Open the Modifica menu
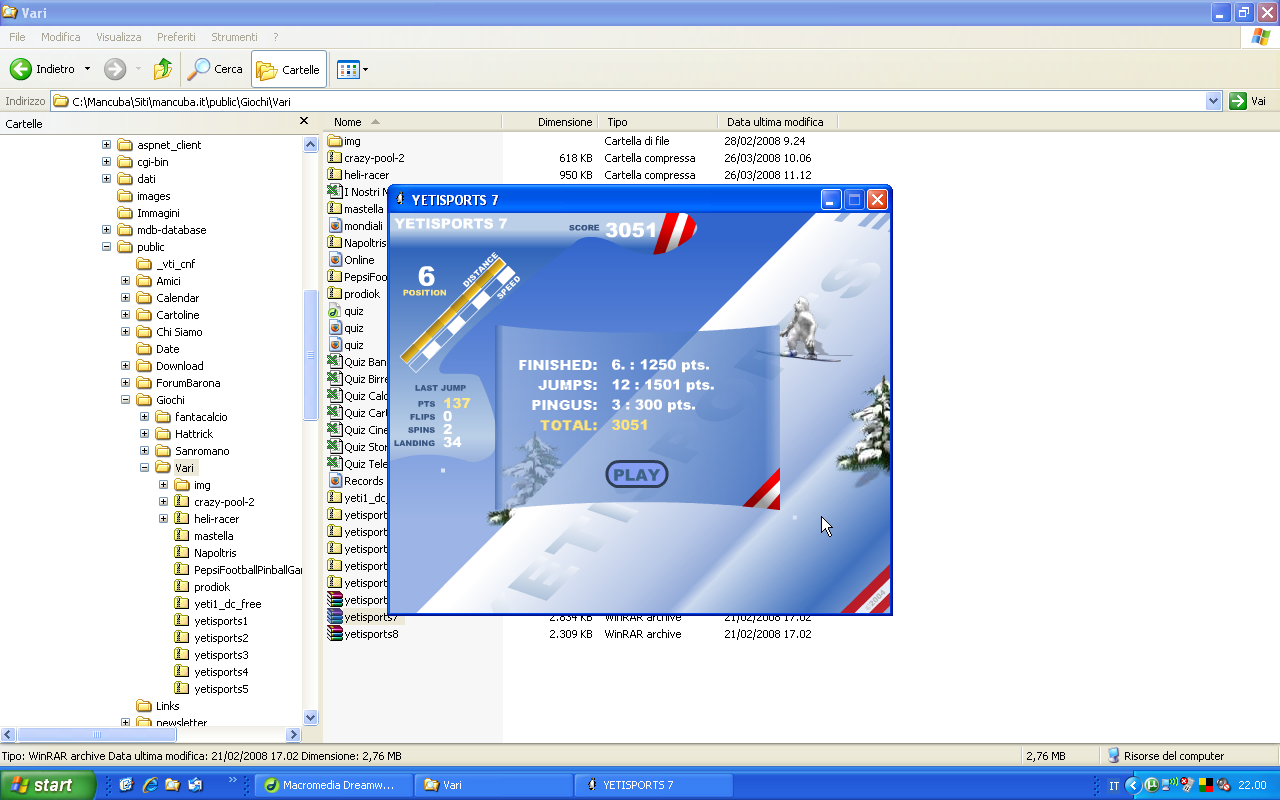Screen dimensions: 1280x800 click(x=60, y=37)
